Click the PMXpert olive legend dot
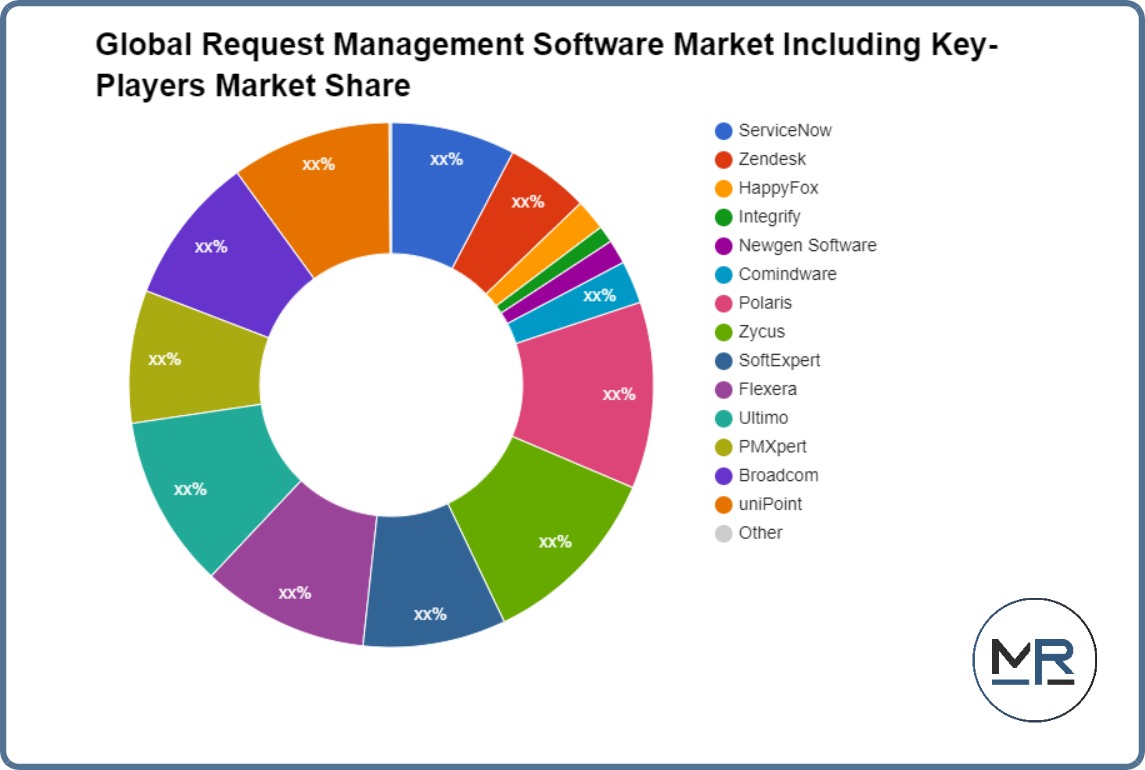 [724, 447]
